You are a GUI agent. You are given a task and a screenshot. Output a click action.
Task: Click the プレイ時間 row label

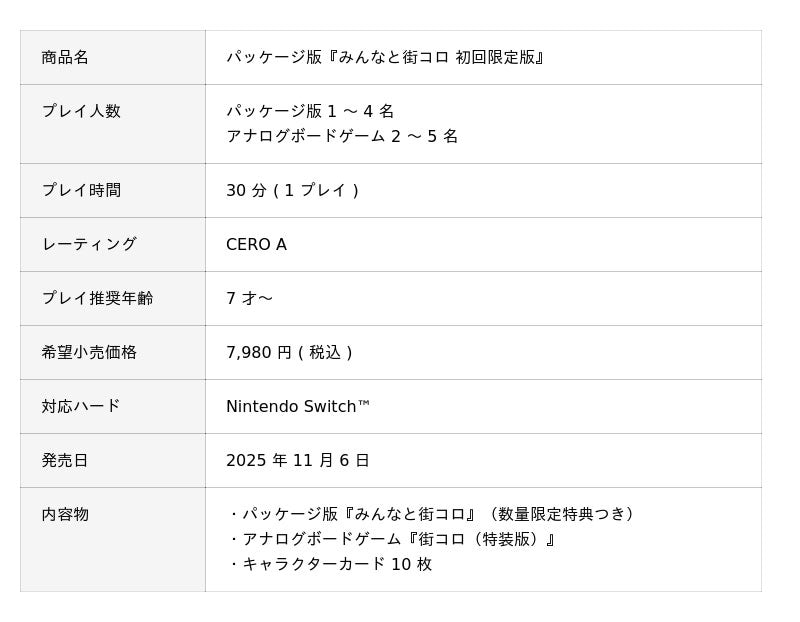click(x=81, y=190)
